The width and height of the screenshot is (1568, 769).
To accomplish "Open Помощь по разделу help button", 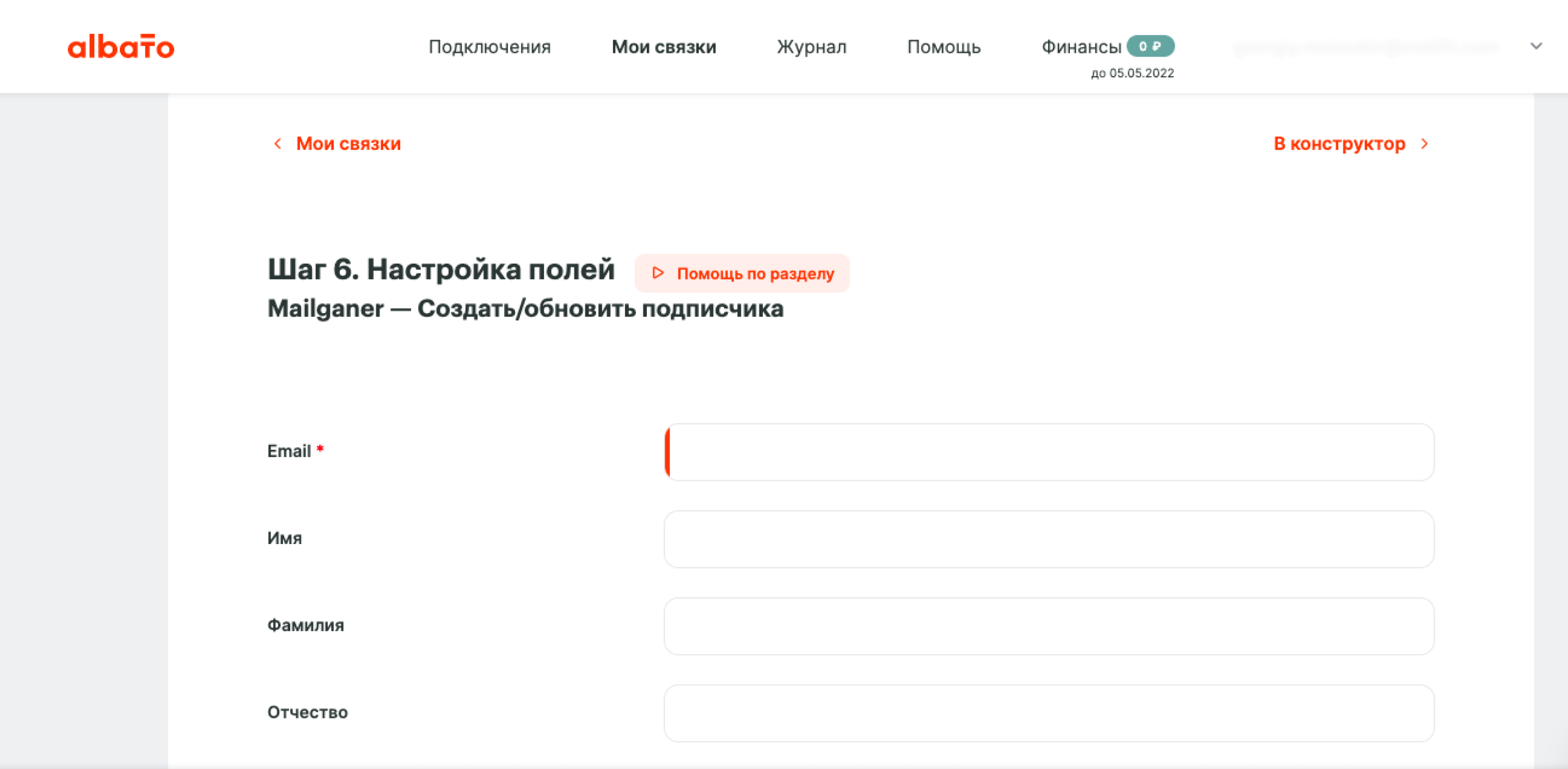I will 742,273.
